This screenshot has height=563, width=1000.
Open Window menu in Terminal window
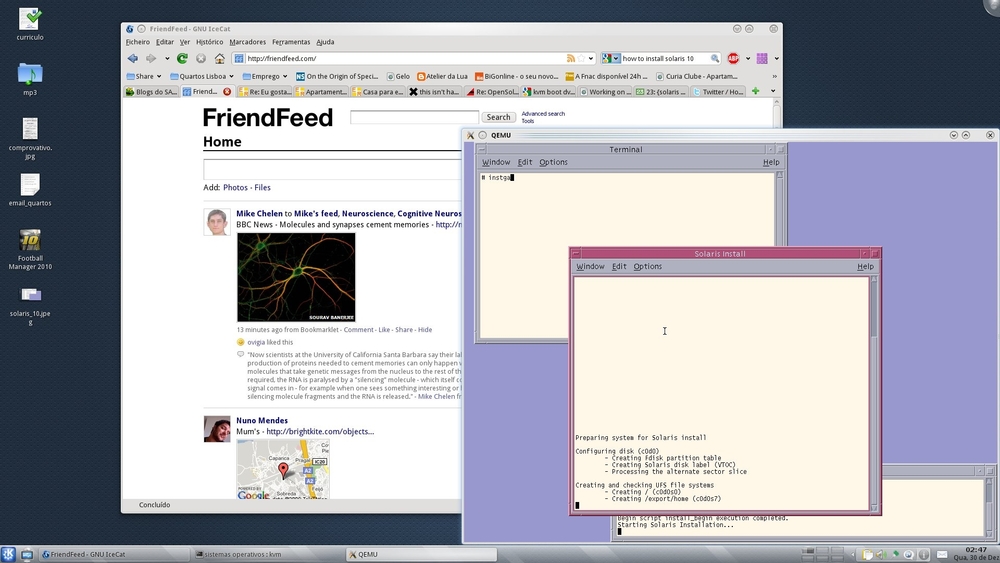click(496, 162)
